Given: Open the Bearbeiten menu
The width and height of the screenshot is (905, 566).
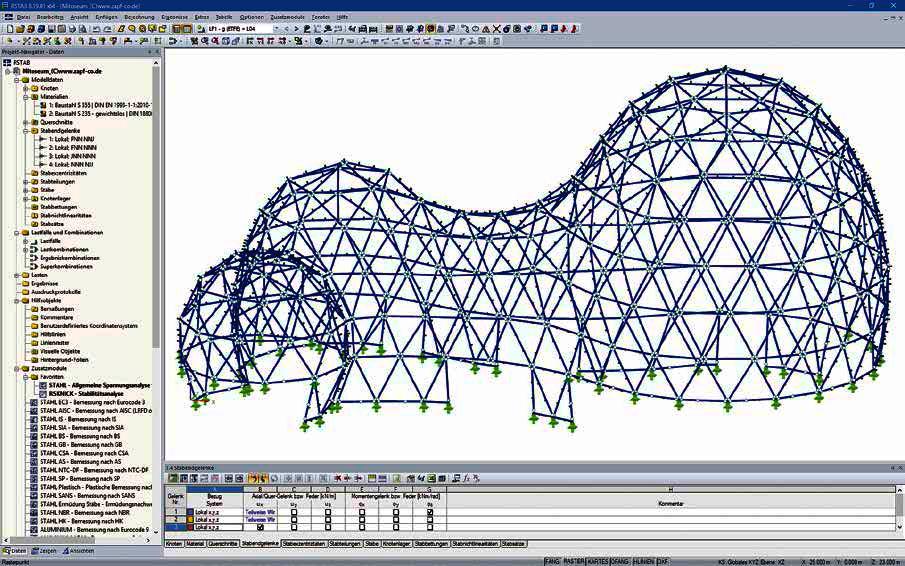Looking at the screenshot, I should (x=50, y=17).
